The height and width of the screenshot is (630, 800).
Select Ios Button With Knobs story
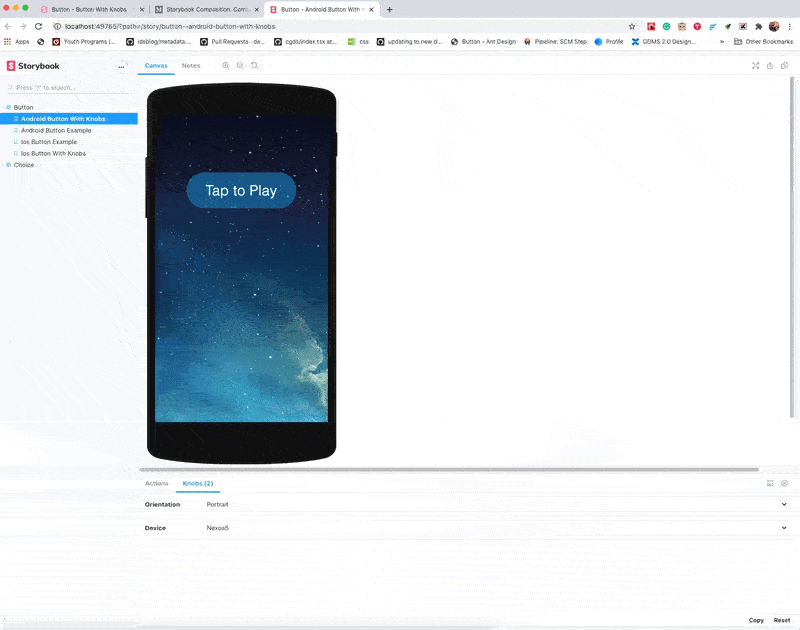(x=53, y=154)
